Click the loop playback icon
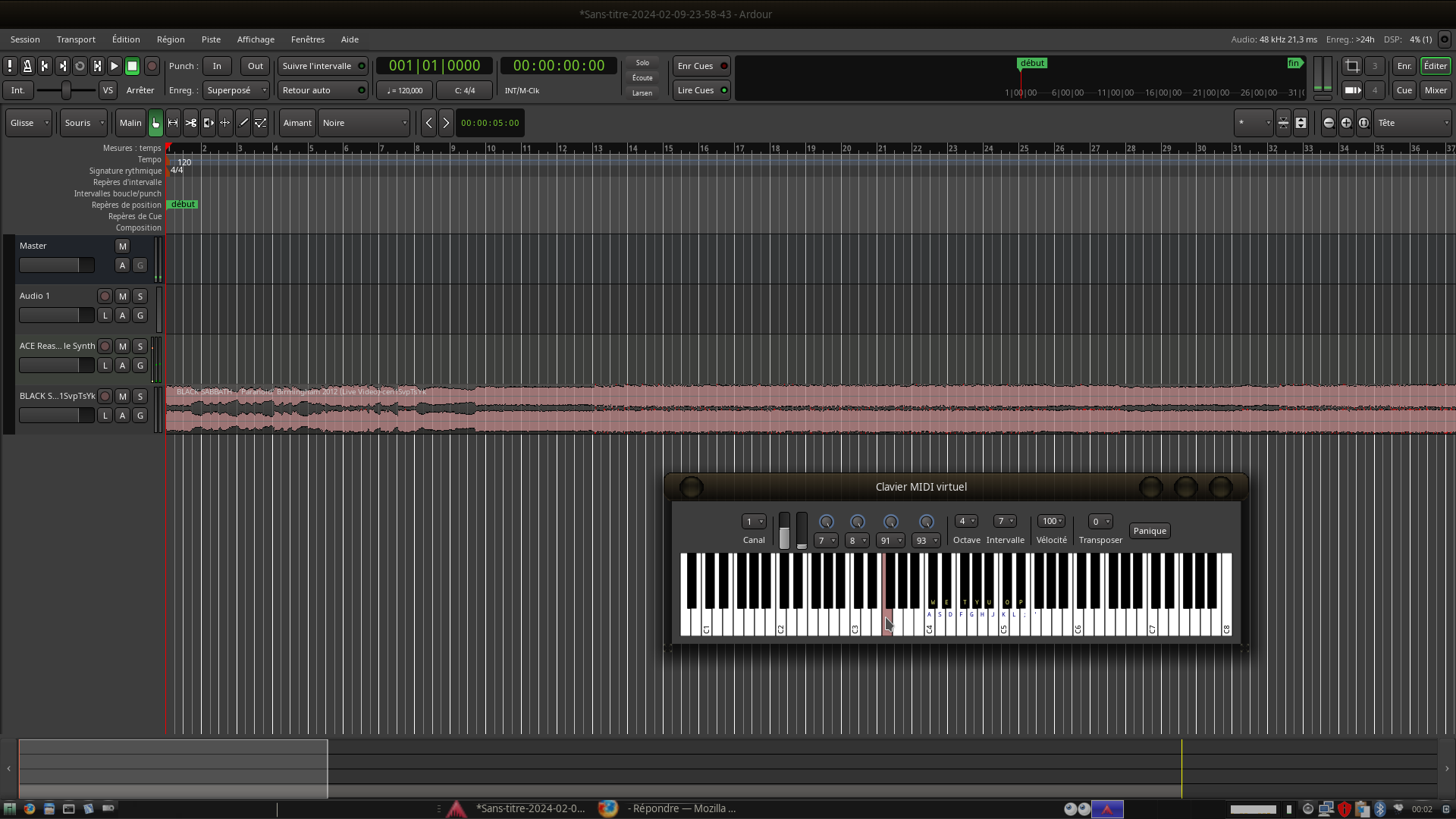The height and width of the screenshot is (819, 1456). coord(80,66)
